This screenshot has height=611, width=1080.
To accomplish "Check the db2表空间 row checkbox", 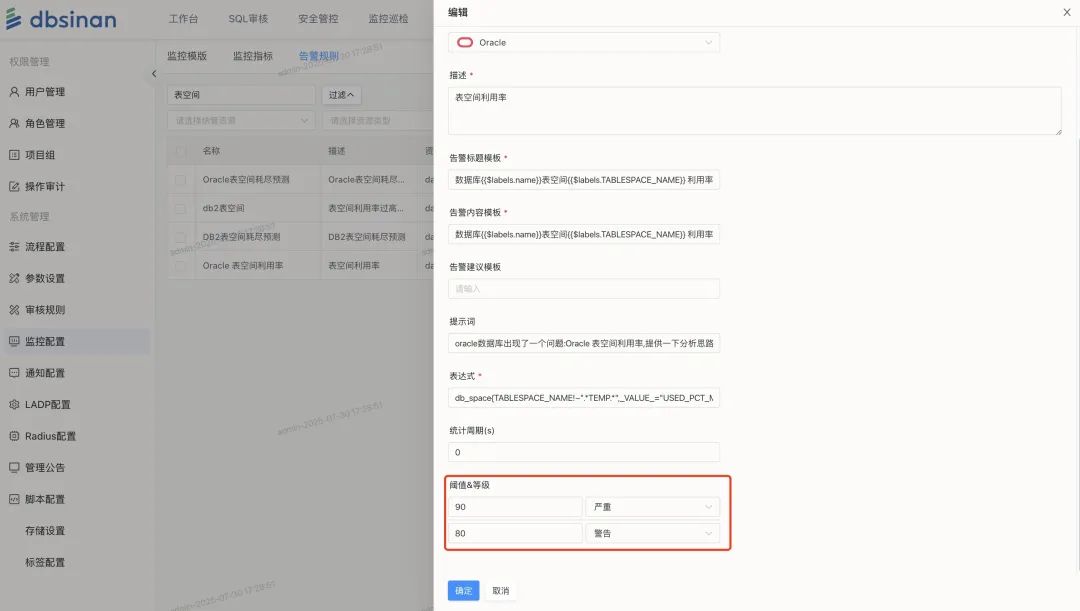I will [x=180, y=208].
